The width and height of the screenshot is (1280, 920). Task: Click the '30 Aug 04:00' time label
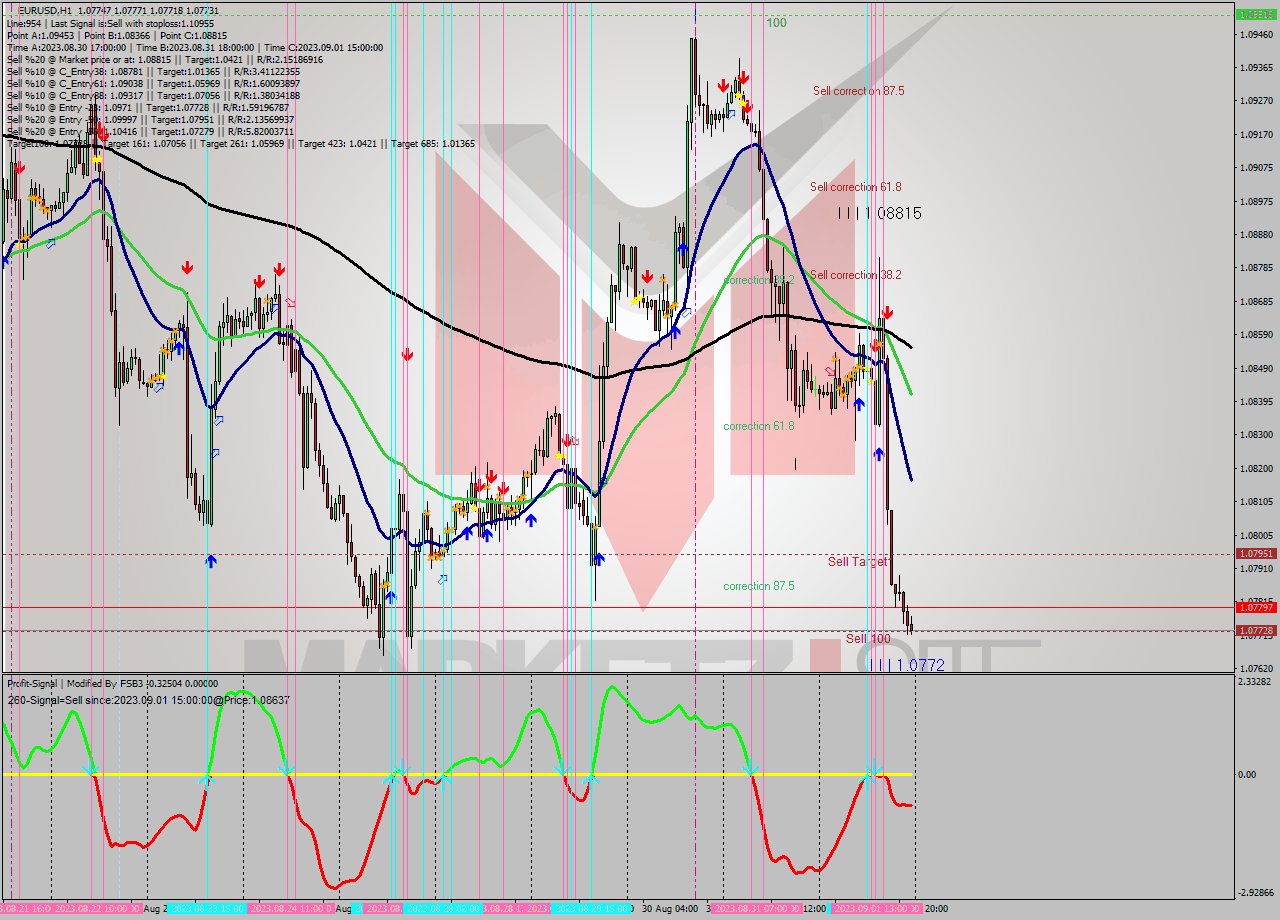pos(670,909)
